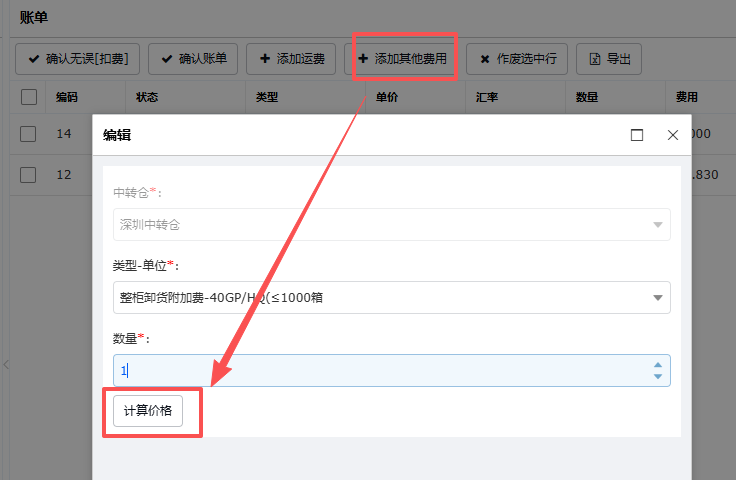Click 导出 export button
This screenshot has width=736, height=480.
click(610, 59)
